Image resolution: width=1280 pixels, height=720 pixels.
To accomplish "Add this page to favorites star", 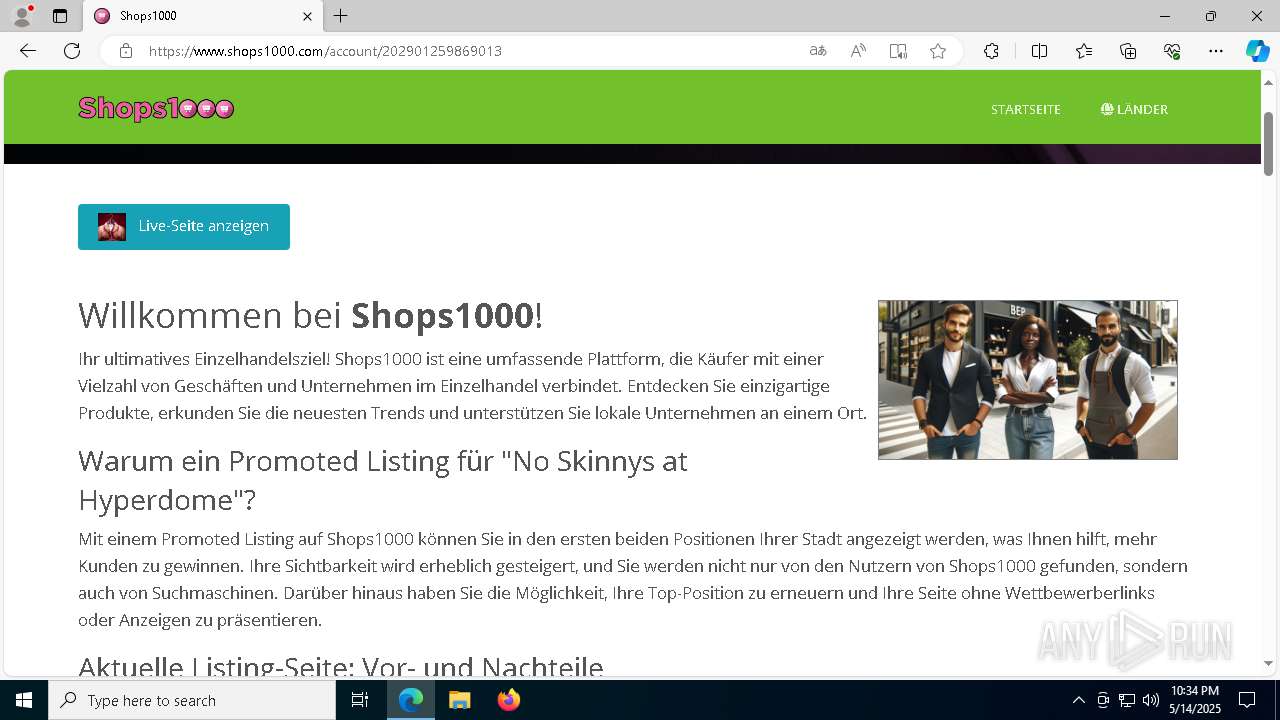I will (x=938, y=51).
